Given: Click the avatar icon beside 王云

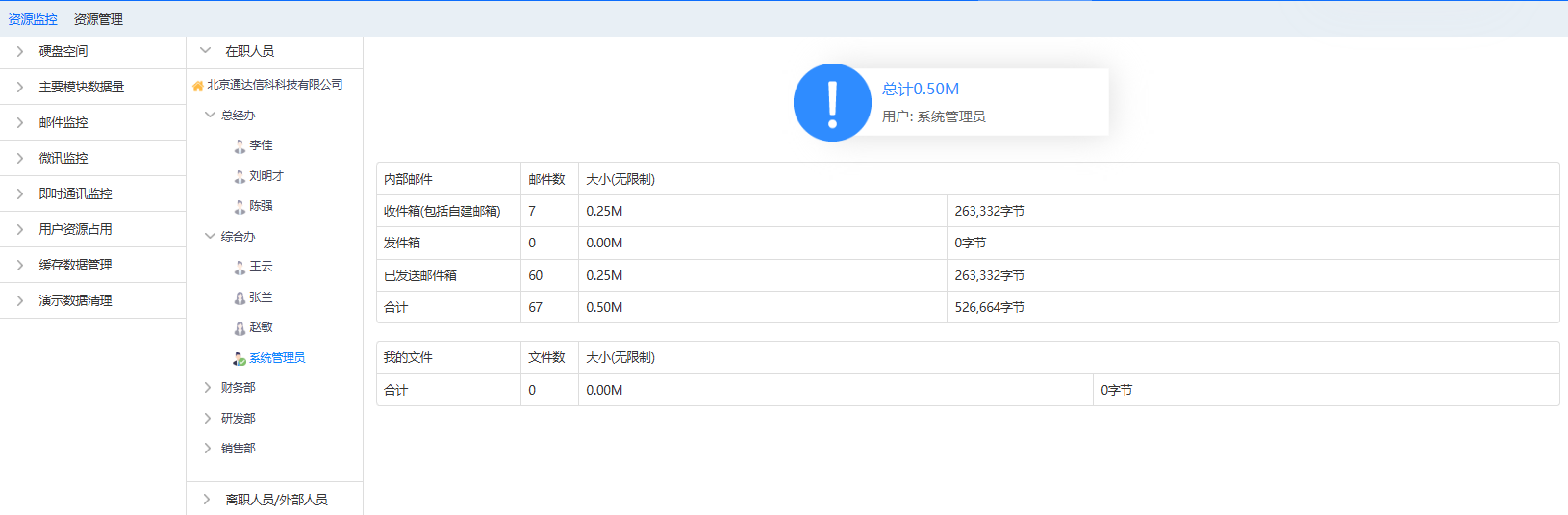Looking at the screenshot, I should pos(240,268).
